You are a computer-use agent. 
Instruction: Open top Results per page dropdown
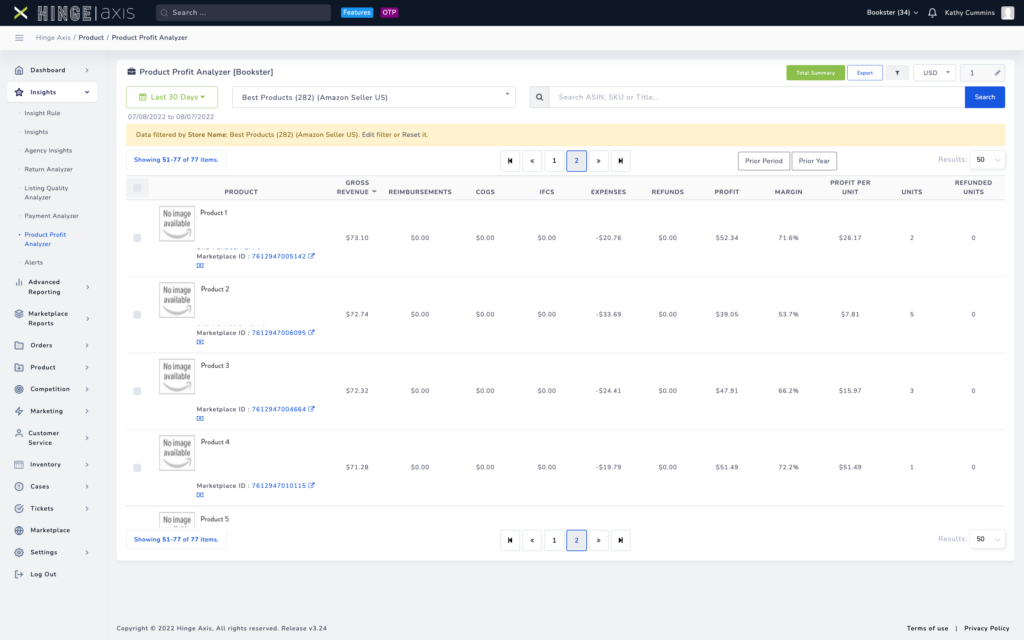[987, 160]
